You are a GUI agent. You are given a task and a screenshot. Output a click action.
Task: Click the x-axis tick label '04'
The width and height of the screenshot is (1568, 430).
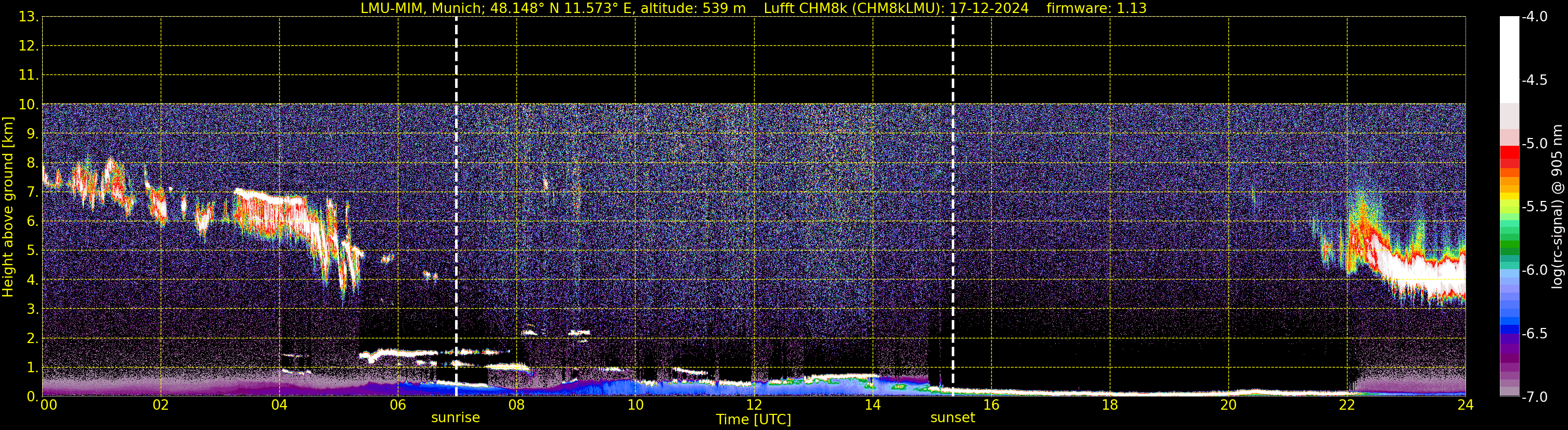(279, 406)
